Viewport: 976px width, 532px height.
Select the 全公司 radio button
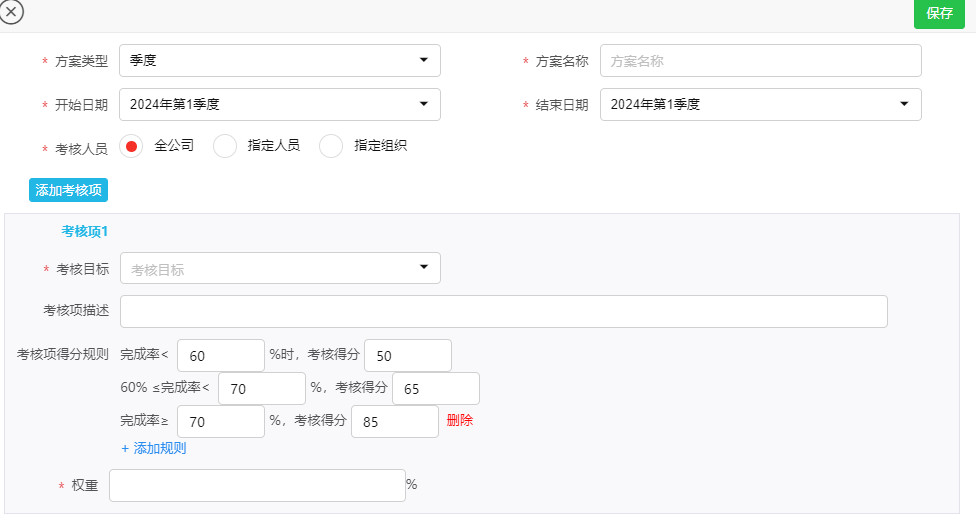pos(131,146)
